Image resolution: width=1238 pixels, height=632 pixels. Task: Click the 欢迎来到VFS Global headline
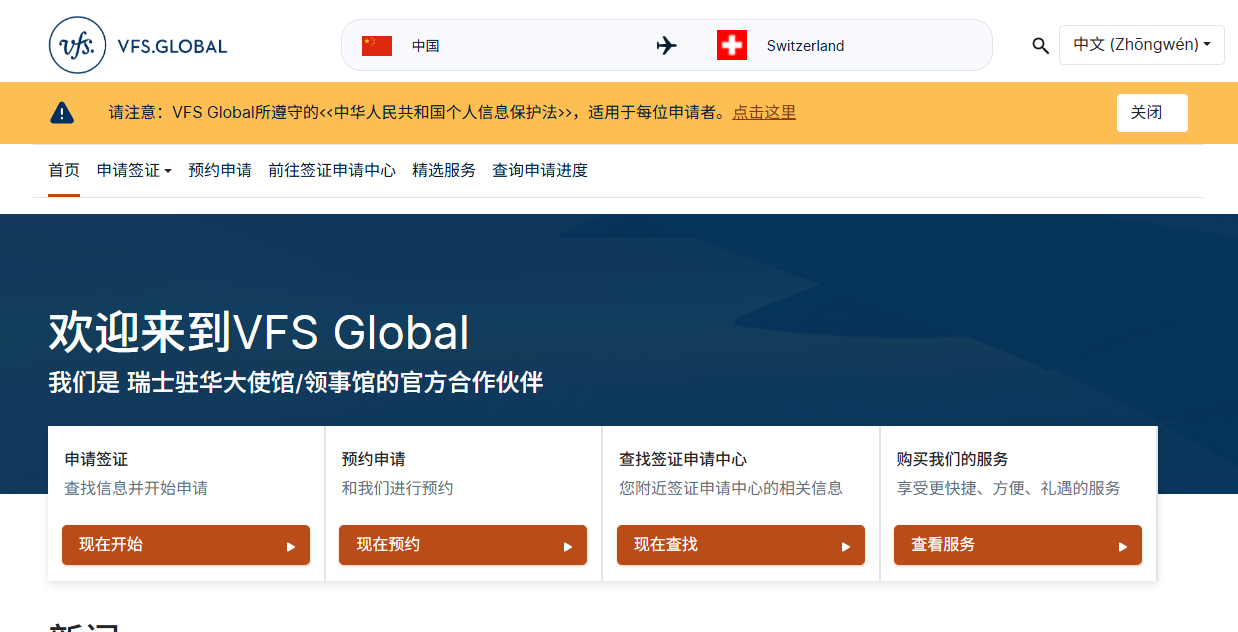coord(259,333)
